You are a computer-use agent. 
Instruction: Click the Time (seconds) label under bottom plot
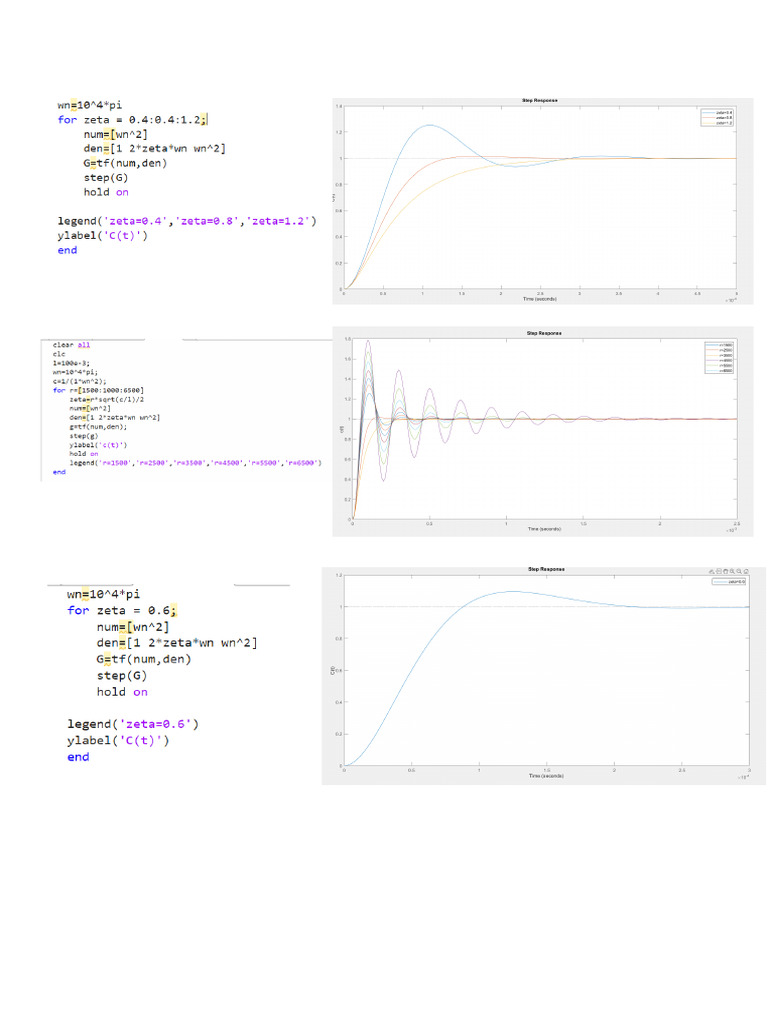point(545,775)
